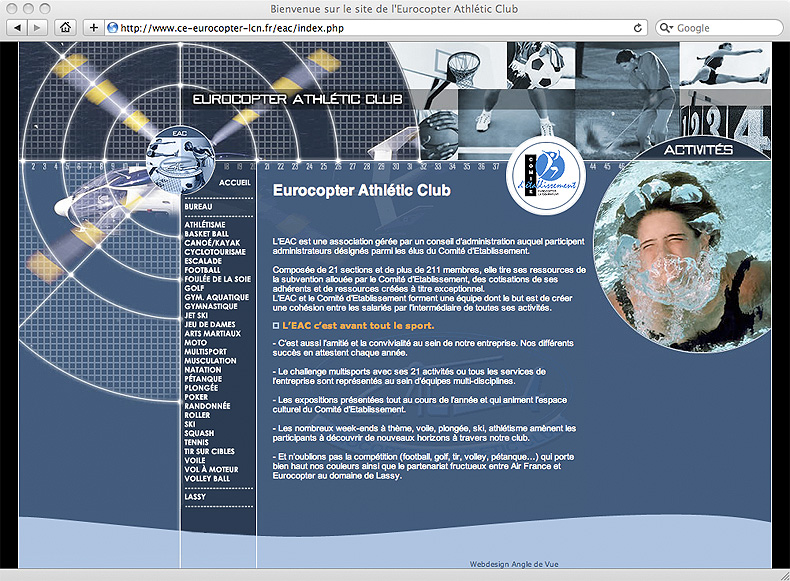Go to PLONGÉE section
Viewport: 790px width, 581px height.
pyautogui.click(x=201, y=388)
